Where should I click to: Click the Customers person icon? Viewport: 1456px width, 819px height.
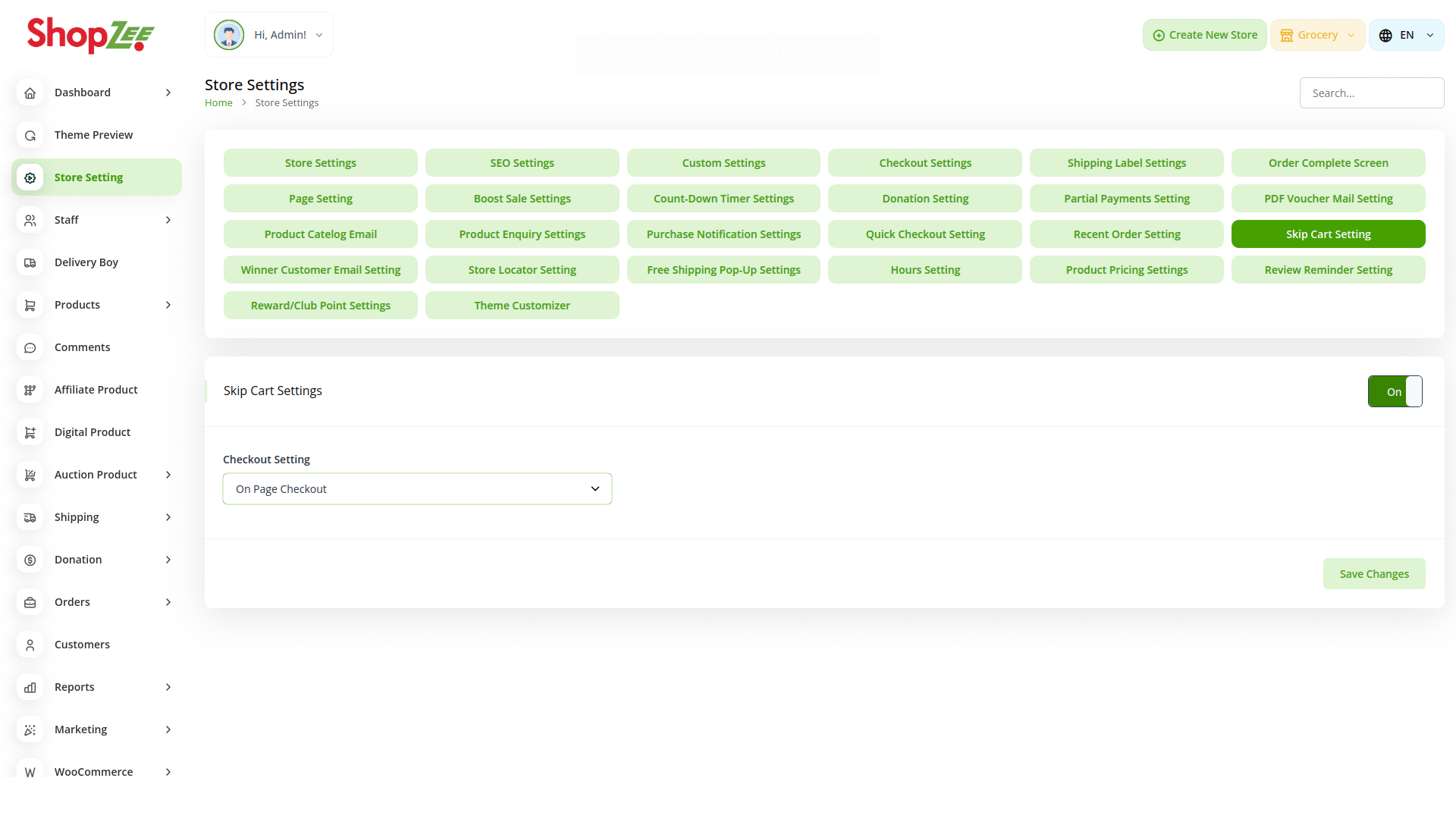coord(30,645)
